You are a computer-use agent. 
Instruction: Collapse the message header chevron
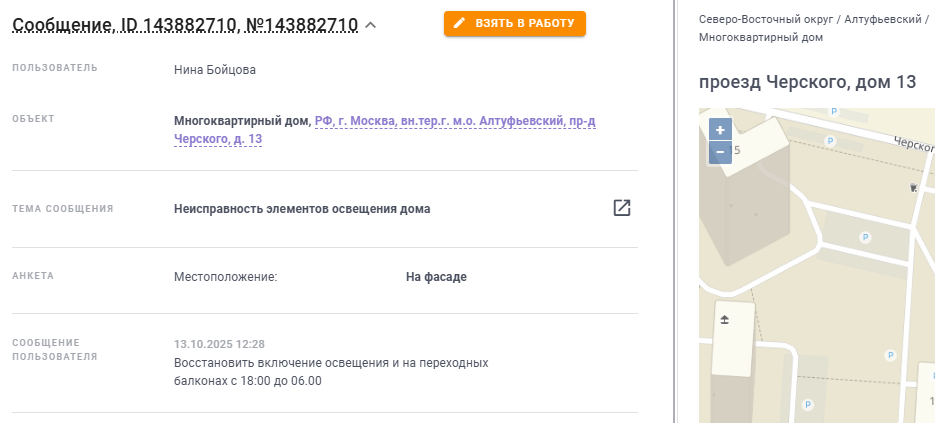click(x=371, y=25)
